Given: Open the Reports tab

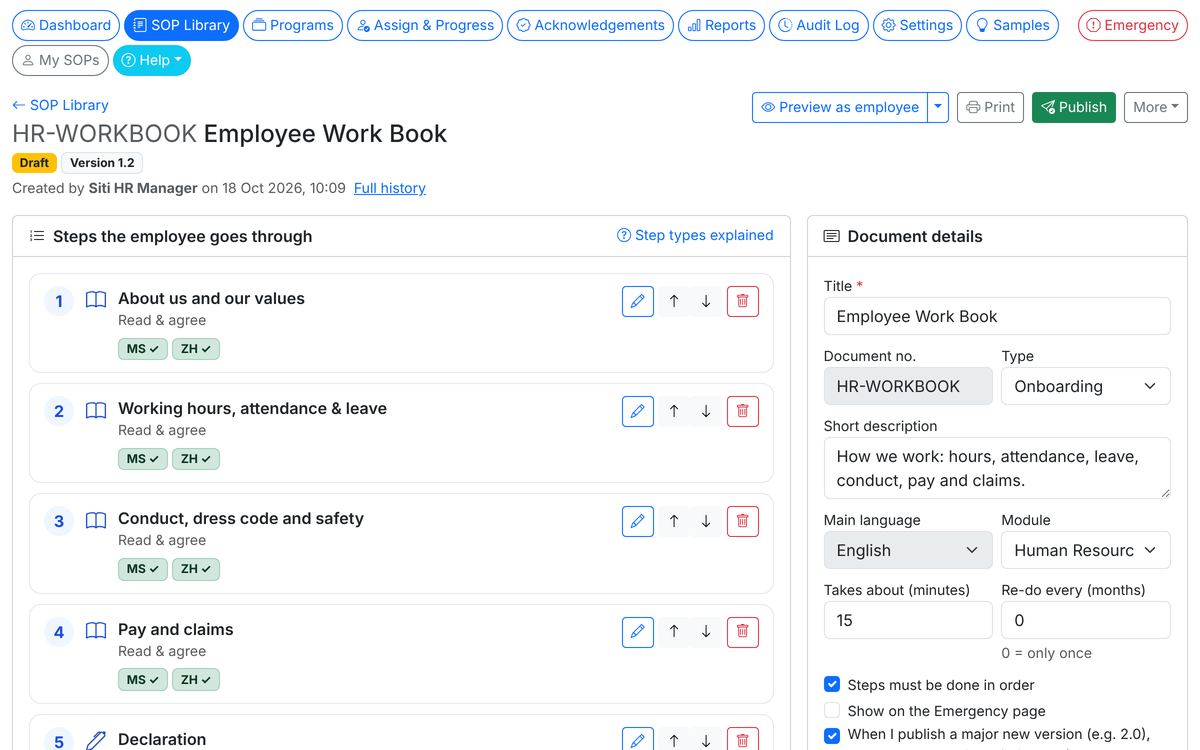Looking at the screenshot, I should 721,25.
